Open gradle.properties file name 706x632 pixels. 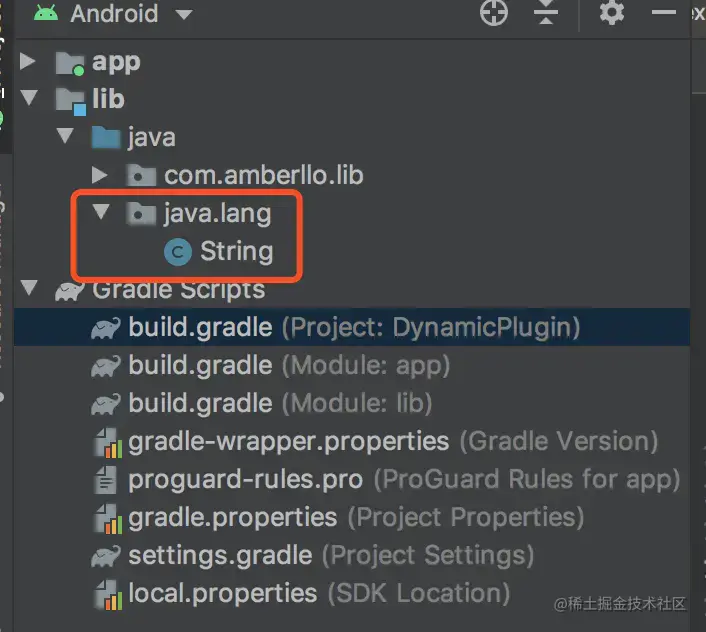pyautogui.click(x=232, y=518)
